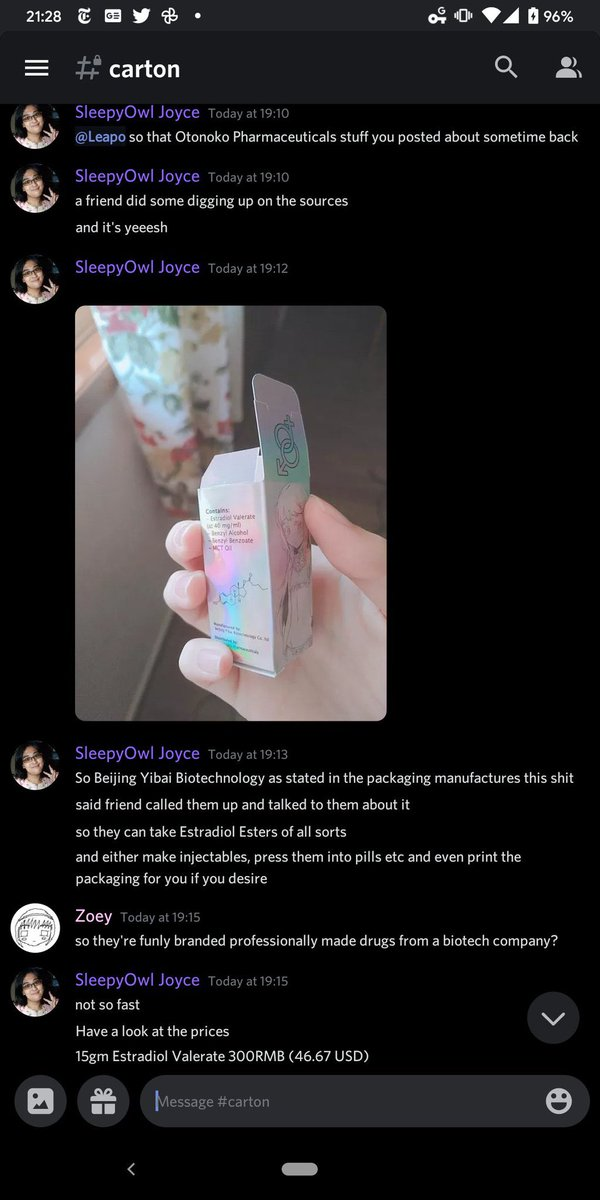Tap the @Leapo mention
600x1200 pixels.
pos(100,137)
